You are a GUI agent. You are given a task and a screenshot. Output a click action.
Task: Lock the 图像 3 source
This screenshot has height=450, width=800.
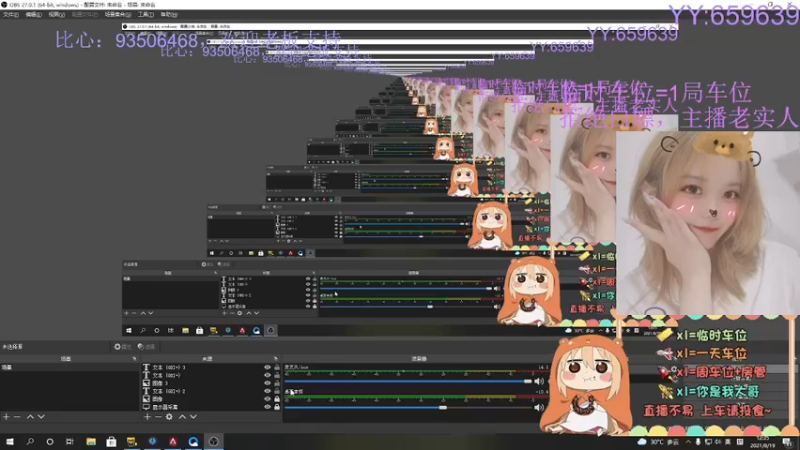(x=277, y=383)
